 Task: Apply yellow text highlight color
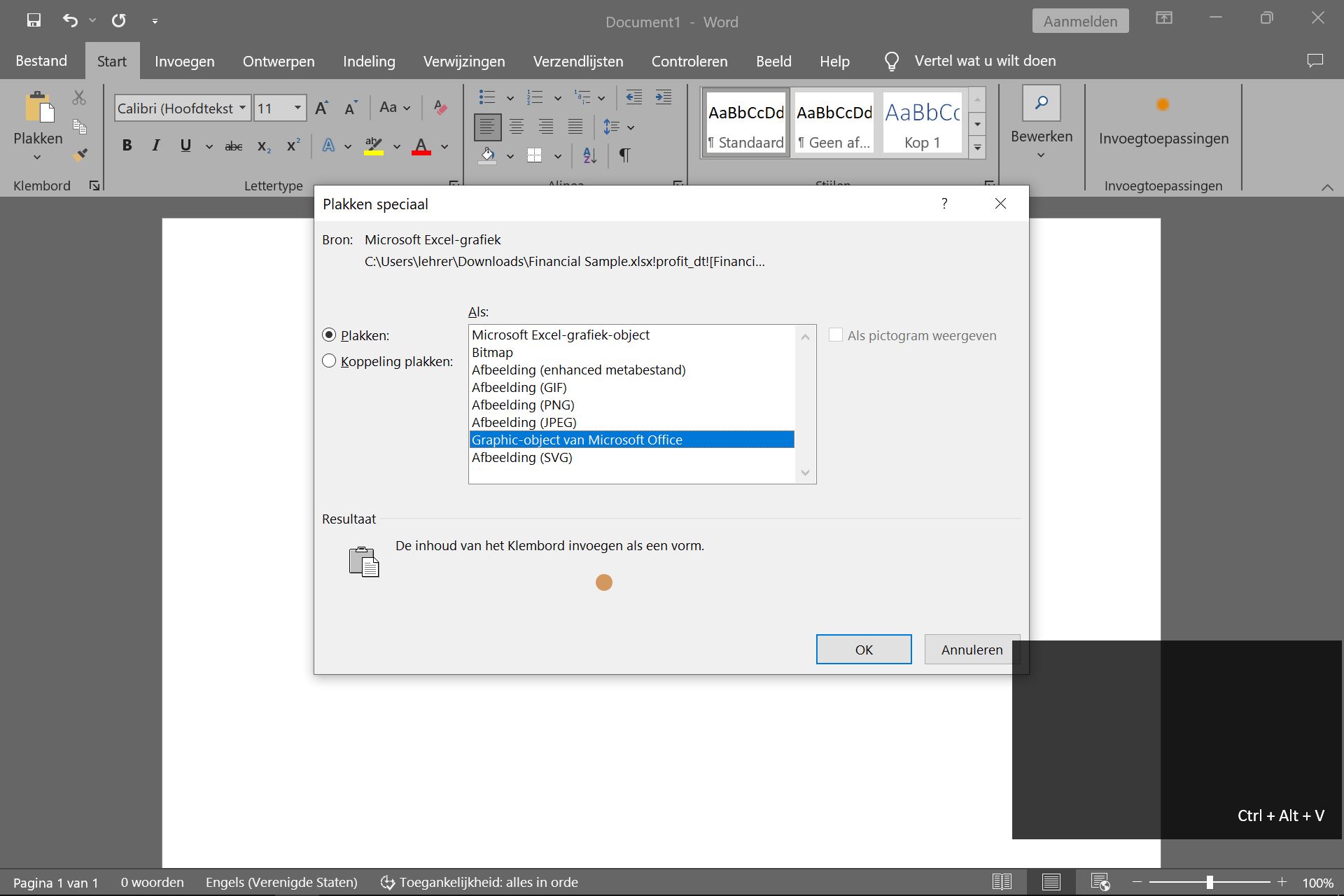pyautogui.click(x=374, y=146)
